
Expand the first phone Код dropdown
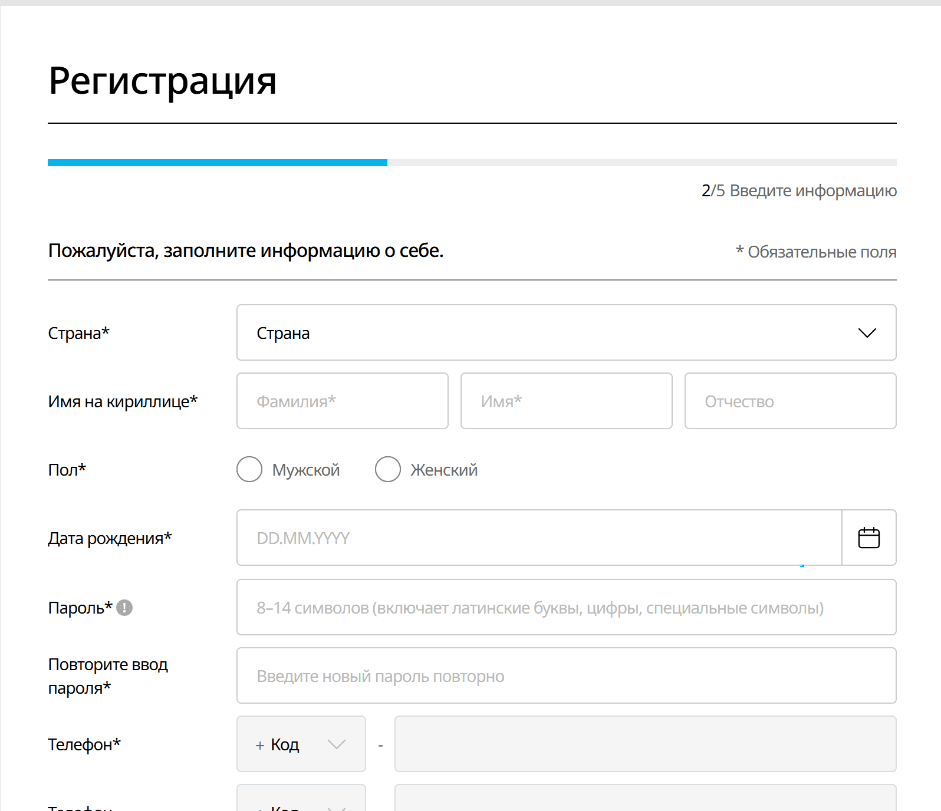pyautogui.click(x=301, y=744)
